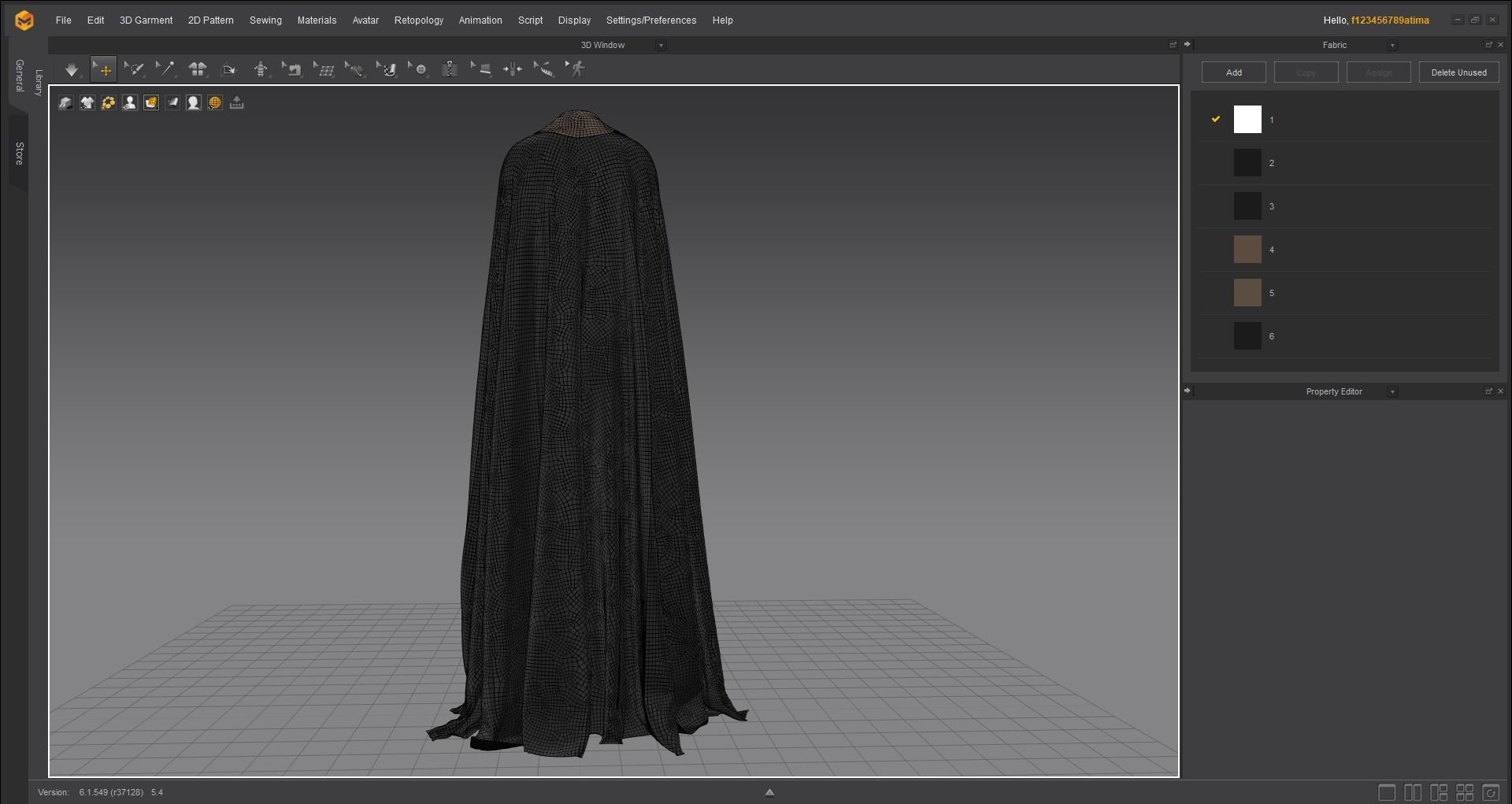
Task: Undock the Property Editor panel
Action: [1488, 391]
